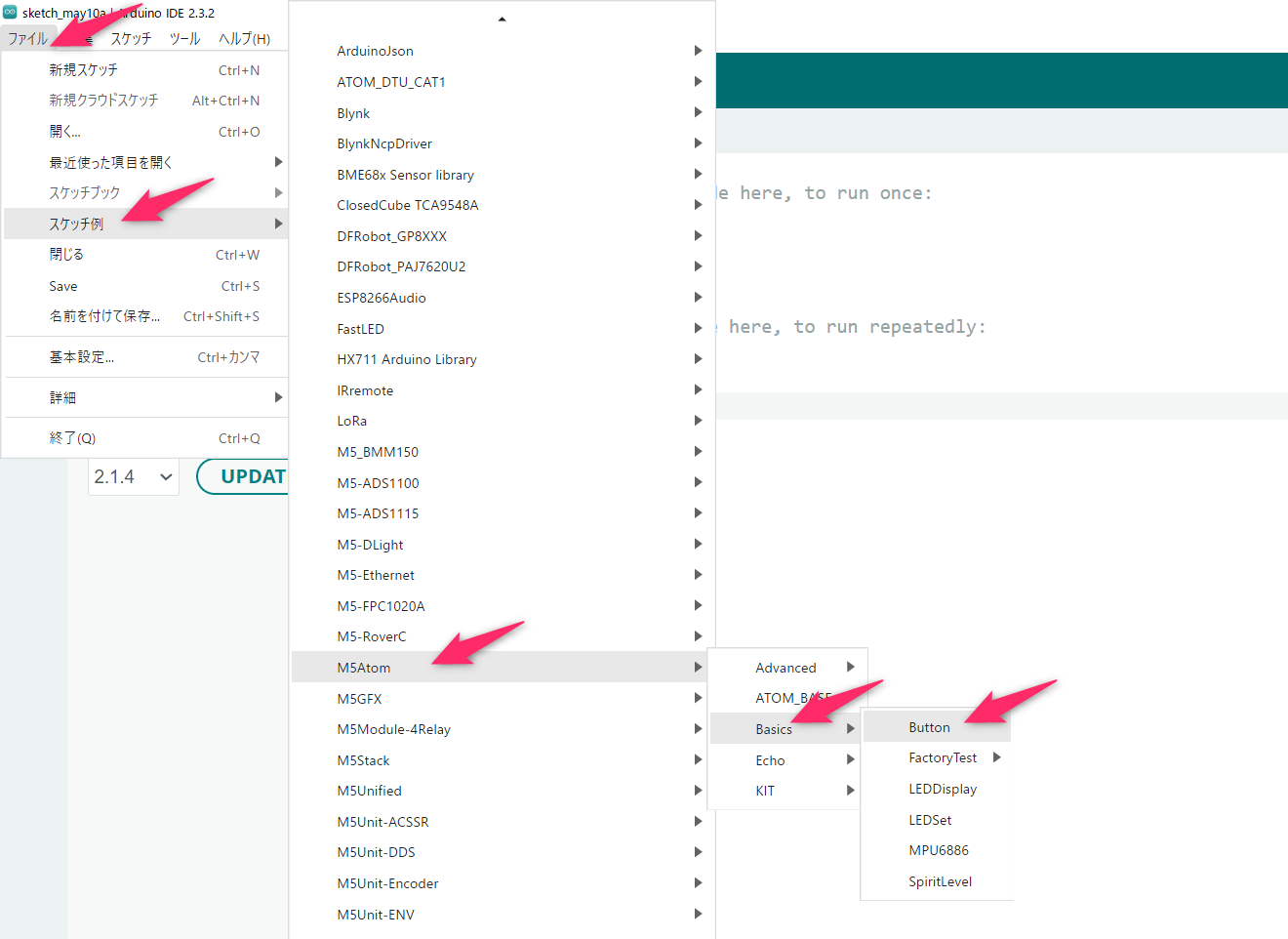Open the スケッチ menu in menu bar
This screenshot has width=1288, height=939.
click(131, 38)
